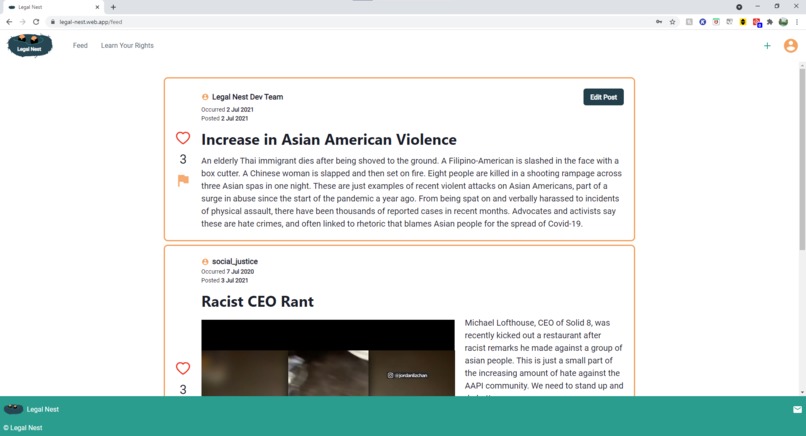Screen dimensions: 806x436
Task: Open the Learn Your Rights page
Action: pos(127,46)
